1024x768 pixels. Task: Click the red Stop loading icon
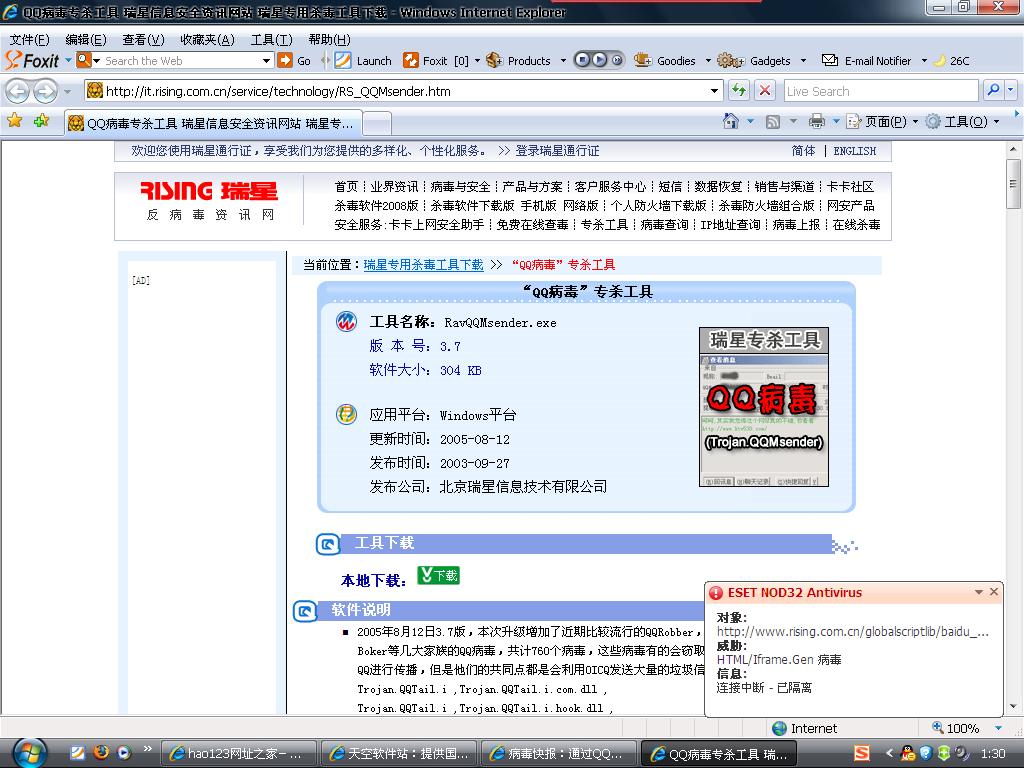pyautogui.click(x=765, y=91)
